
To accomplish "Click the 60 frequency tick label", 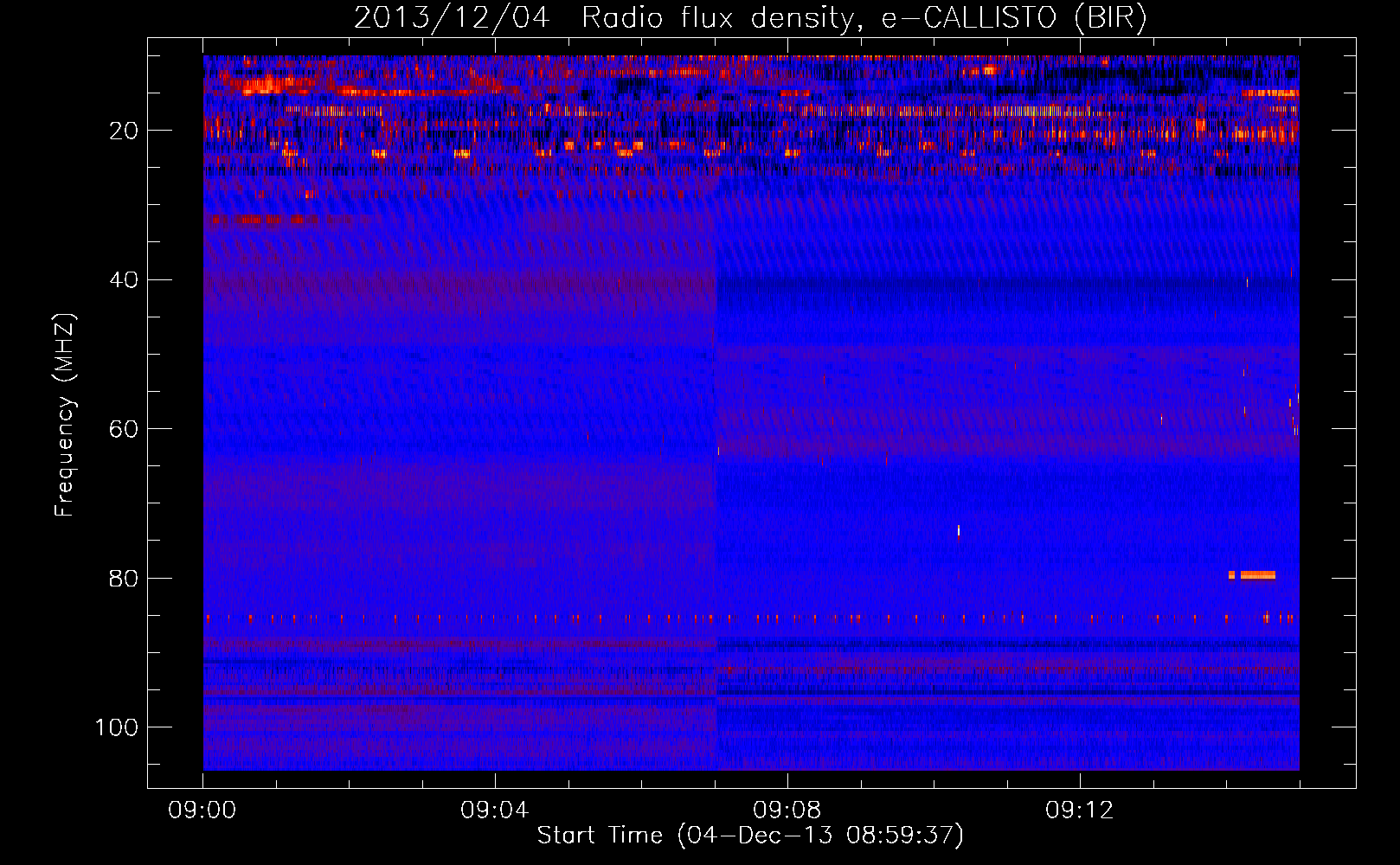I will tap(125, 429).
